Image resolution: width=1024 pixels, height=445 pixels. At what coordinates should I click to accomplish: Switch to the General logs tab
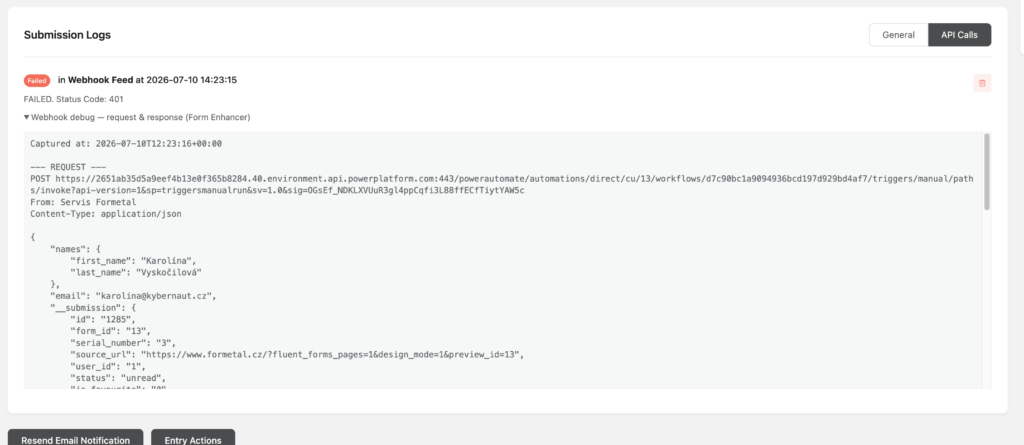click(x=898, y=35)
